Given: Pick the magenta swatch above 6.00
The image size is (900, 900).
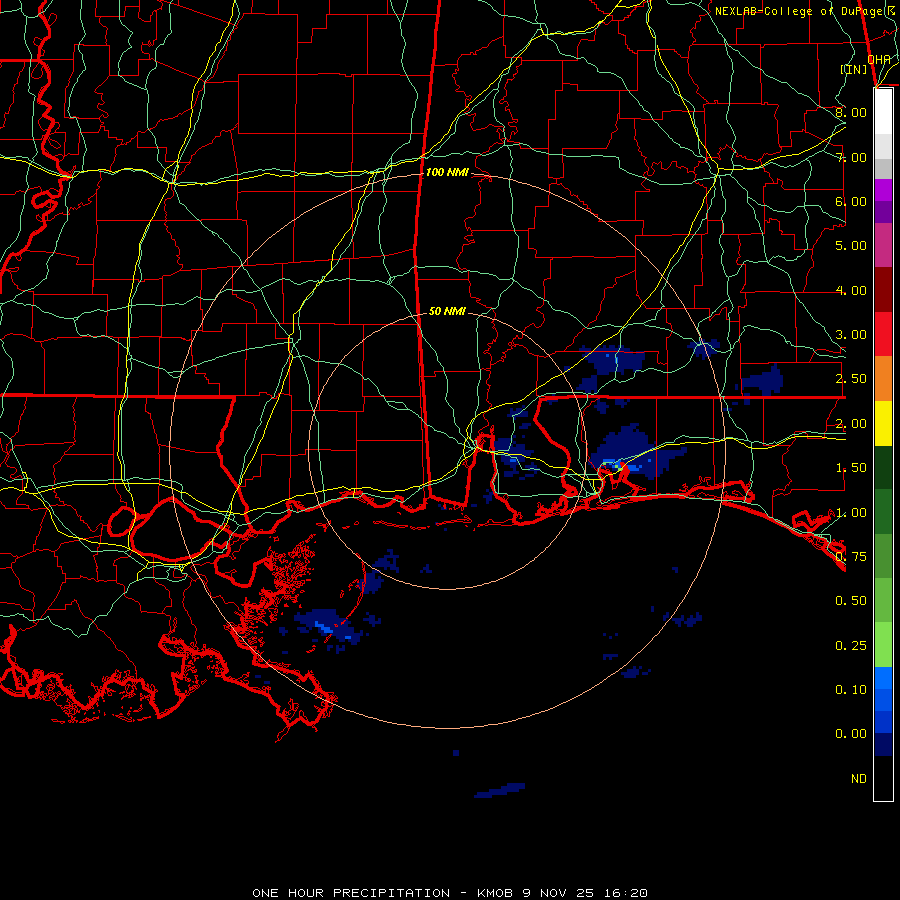Looking at the screenshot, I should coord(883,190).
